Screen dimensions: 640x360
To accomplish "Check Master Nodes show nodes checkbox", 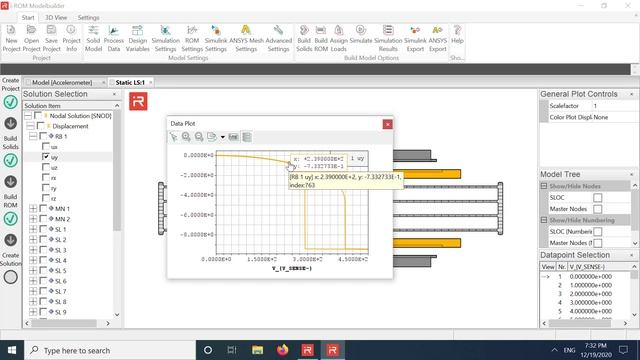I will click(598, 209).
